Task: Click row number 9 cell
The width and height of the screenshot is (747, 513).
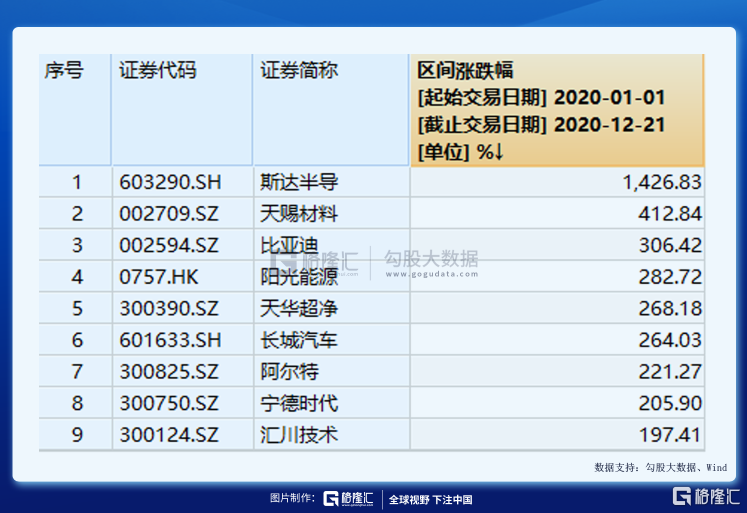Action: [x=75, y=434]
